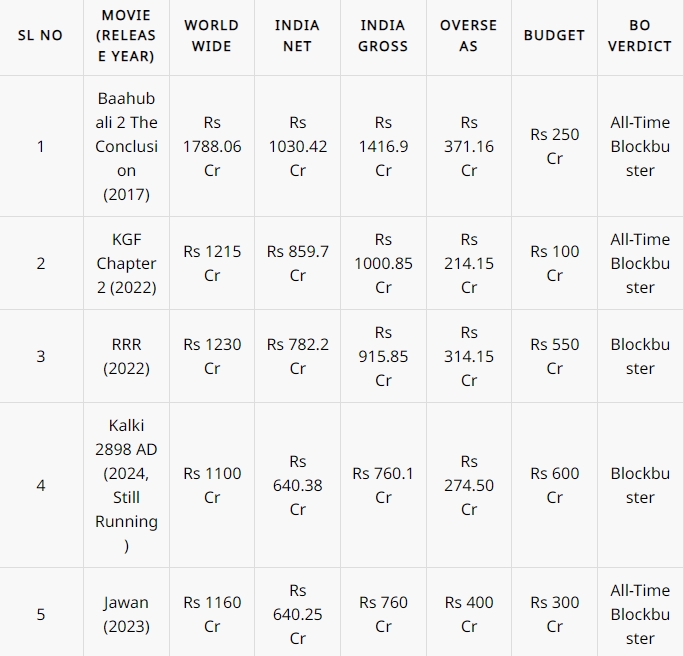Select the Jawan (2023) movie cell
The image size is (684, 656).
point(126,614)
